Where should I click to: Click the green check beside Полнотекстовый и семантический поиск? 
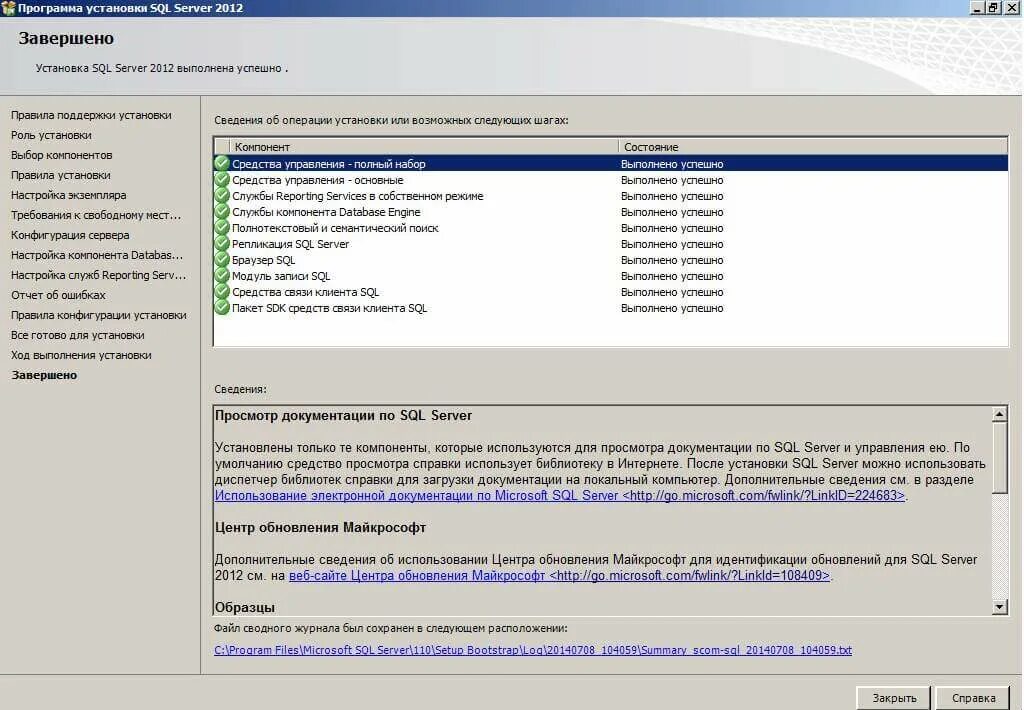click(222, 228)
